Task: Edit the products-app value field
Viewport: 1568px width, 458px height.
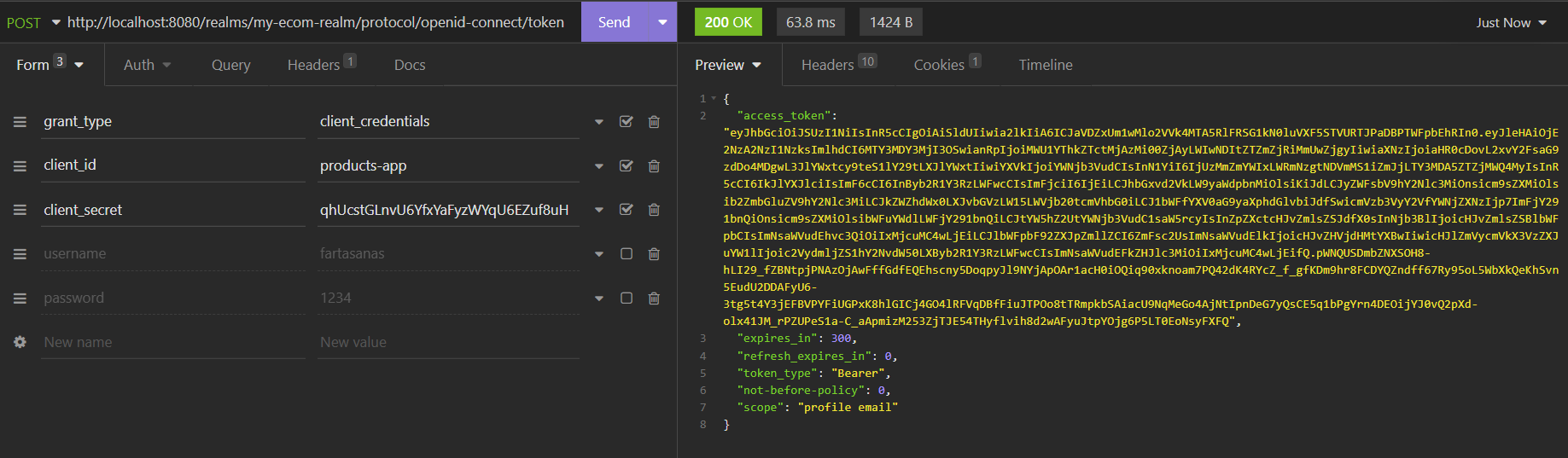Action: coord(449,165)
